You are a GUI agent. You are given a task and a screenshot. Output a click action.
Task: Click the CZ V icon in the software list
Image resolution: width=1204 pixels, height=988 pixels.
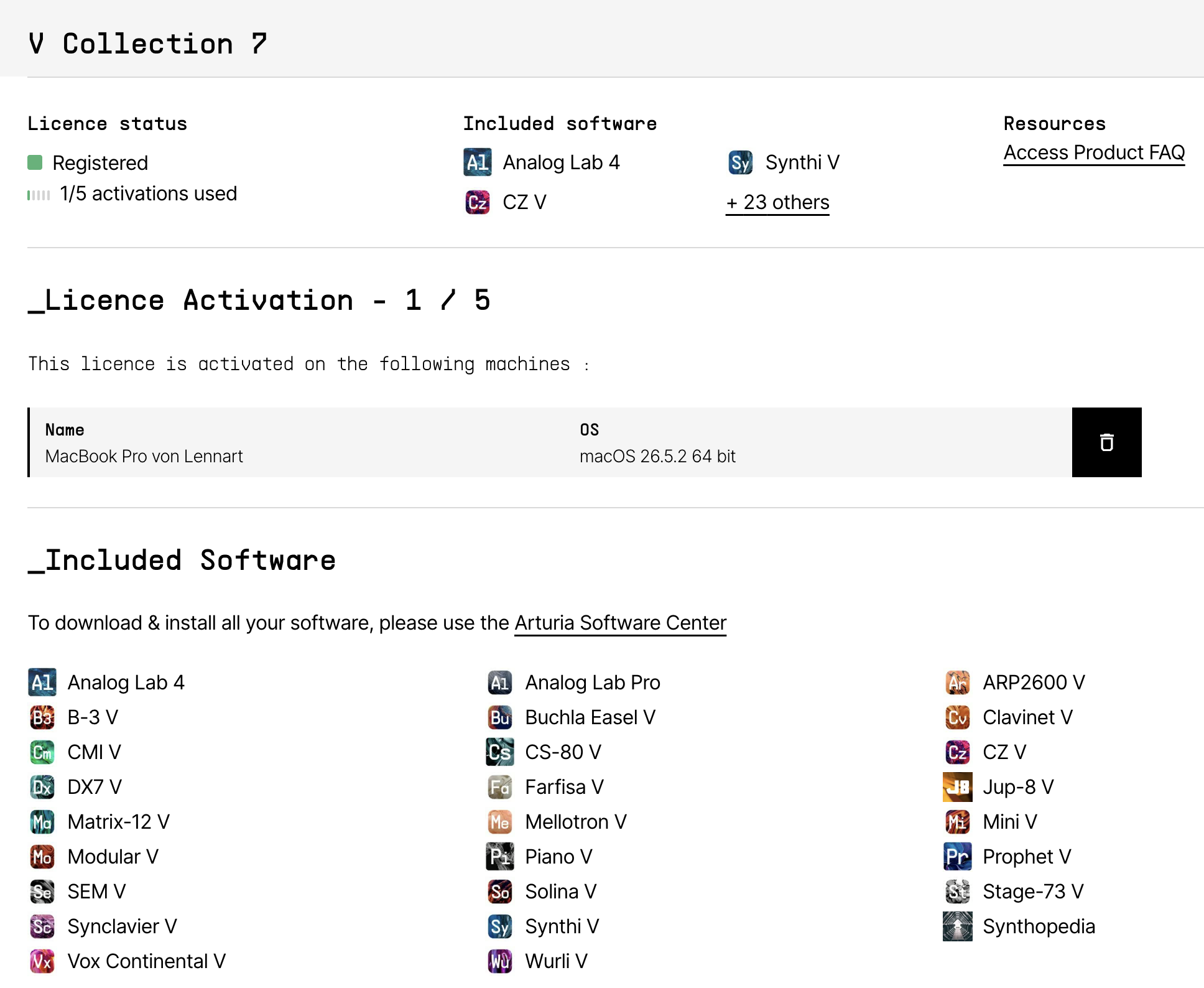(x=958, y=752)
